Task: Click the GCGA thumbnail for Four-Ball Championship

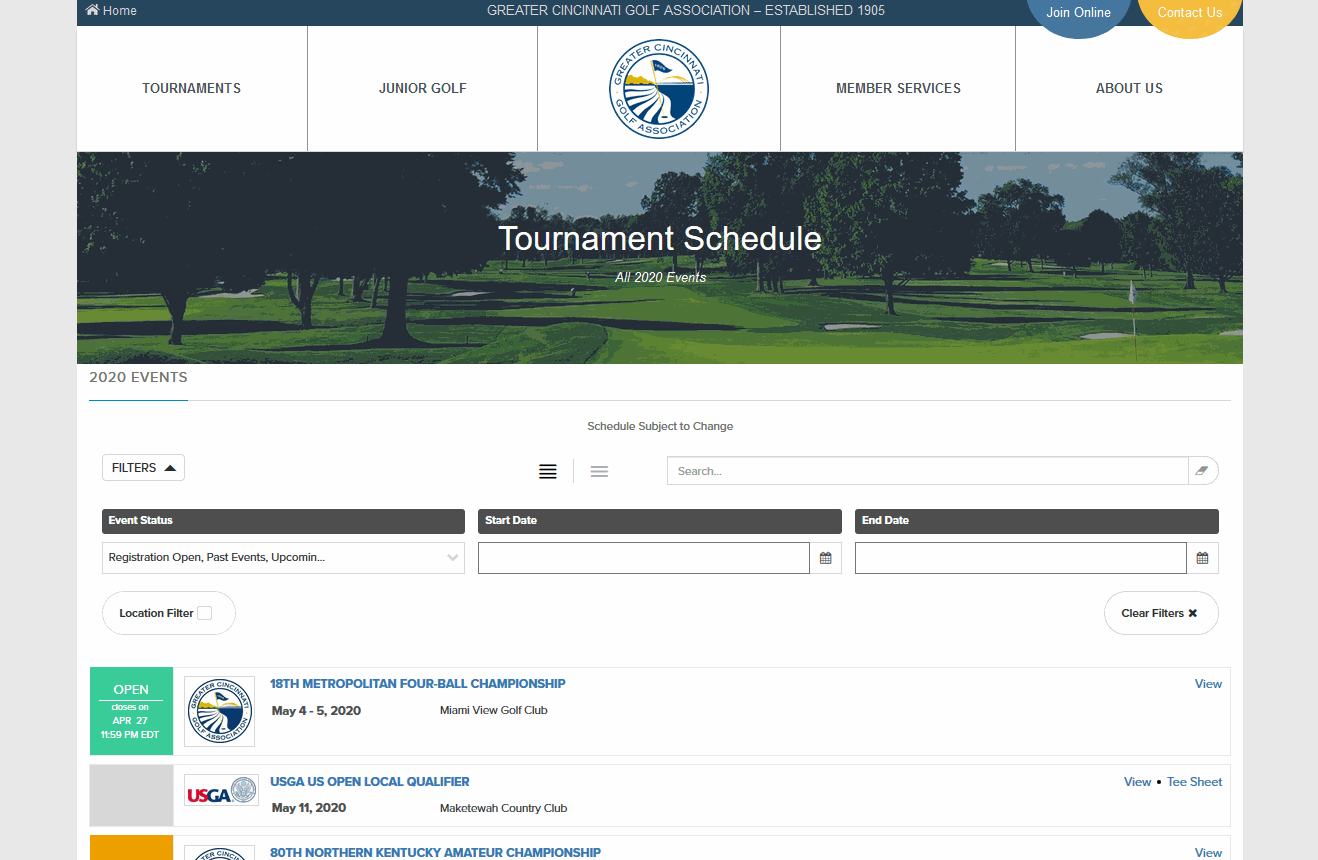Action: coord(219,711)
